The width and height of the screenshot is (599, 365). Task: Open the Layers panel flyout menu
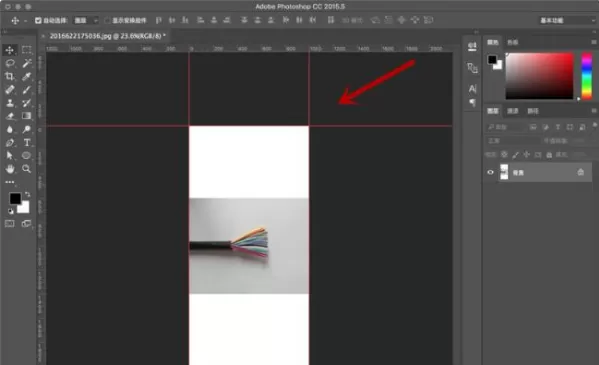click(594, 111)
